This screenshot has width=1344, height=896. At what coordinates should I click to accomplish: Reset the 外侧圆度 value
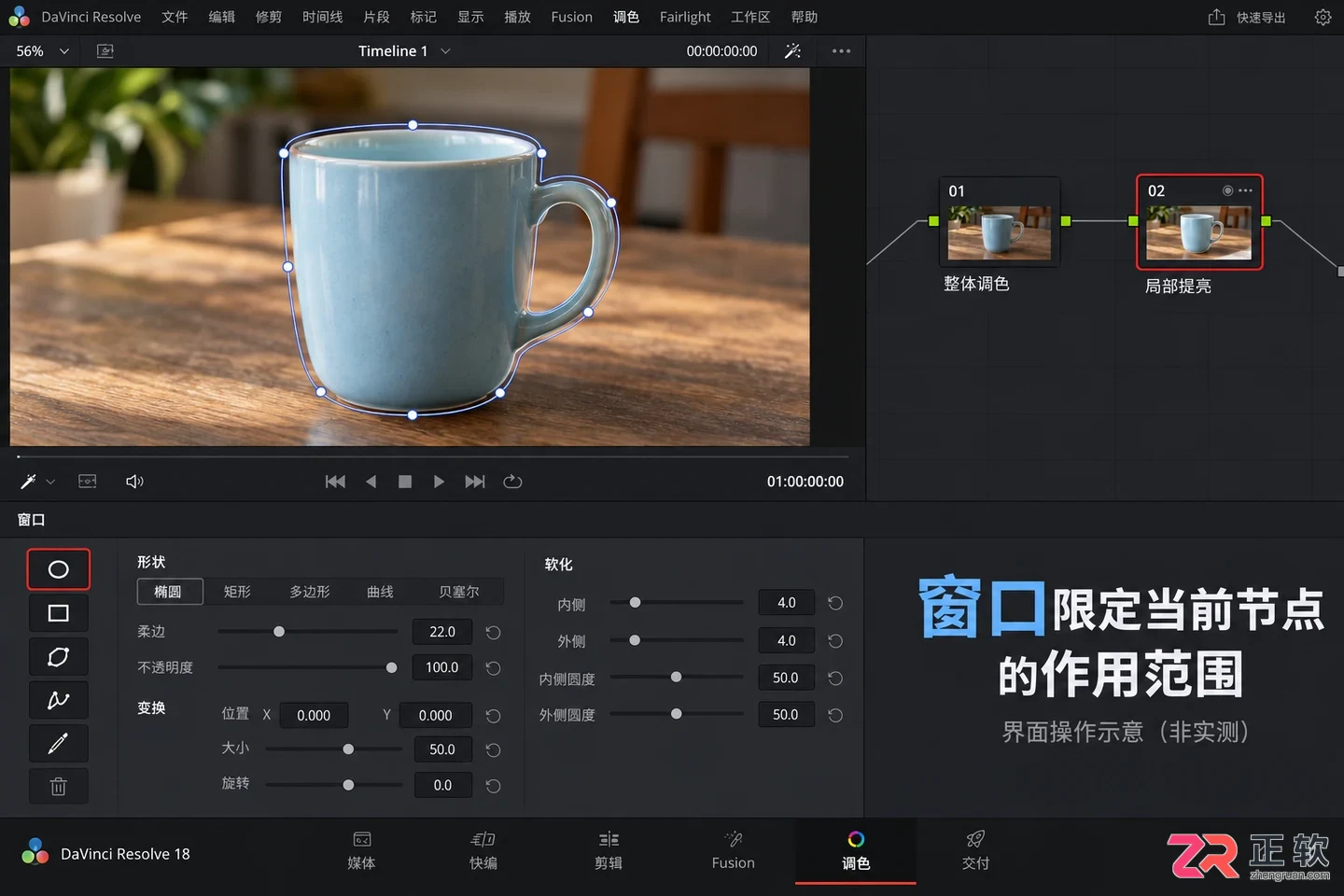pos(835,715)
